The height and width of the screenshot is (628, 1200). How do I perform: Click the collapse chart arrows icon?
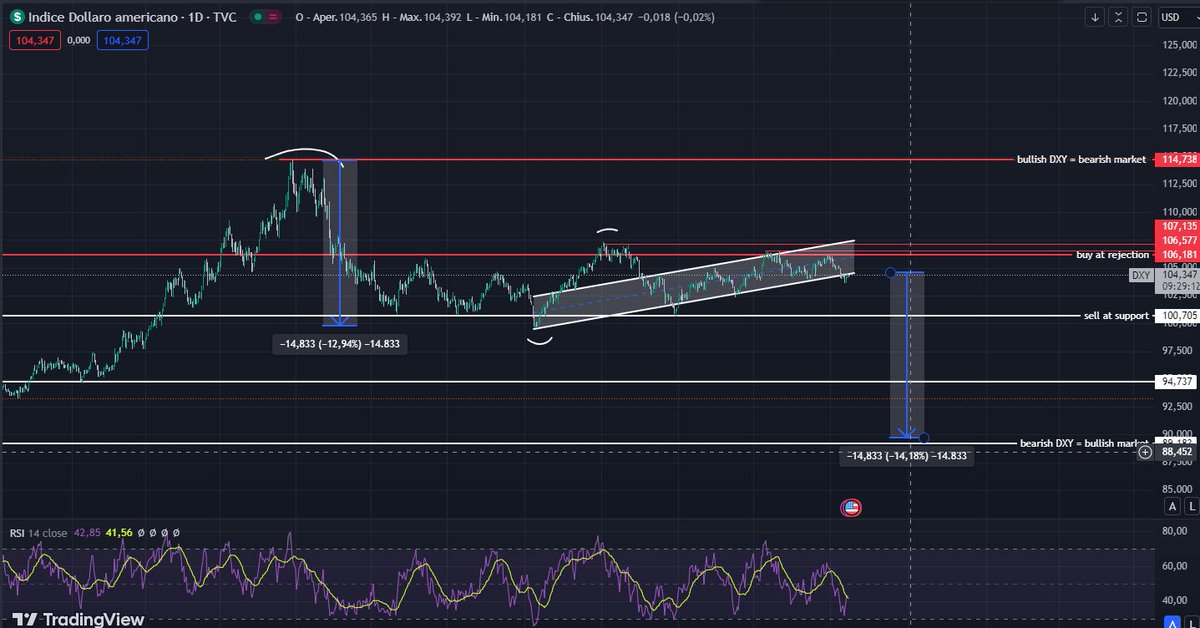1119,17
